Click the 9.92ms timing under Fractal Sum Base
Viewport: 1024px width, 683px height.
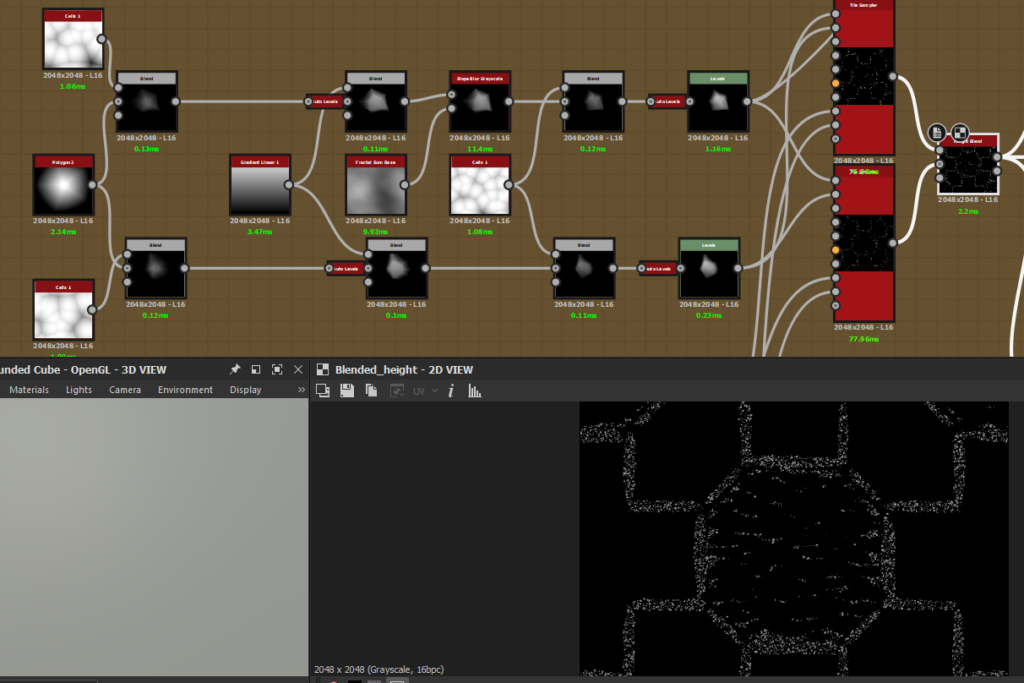tap(376, 232)
